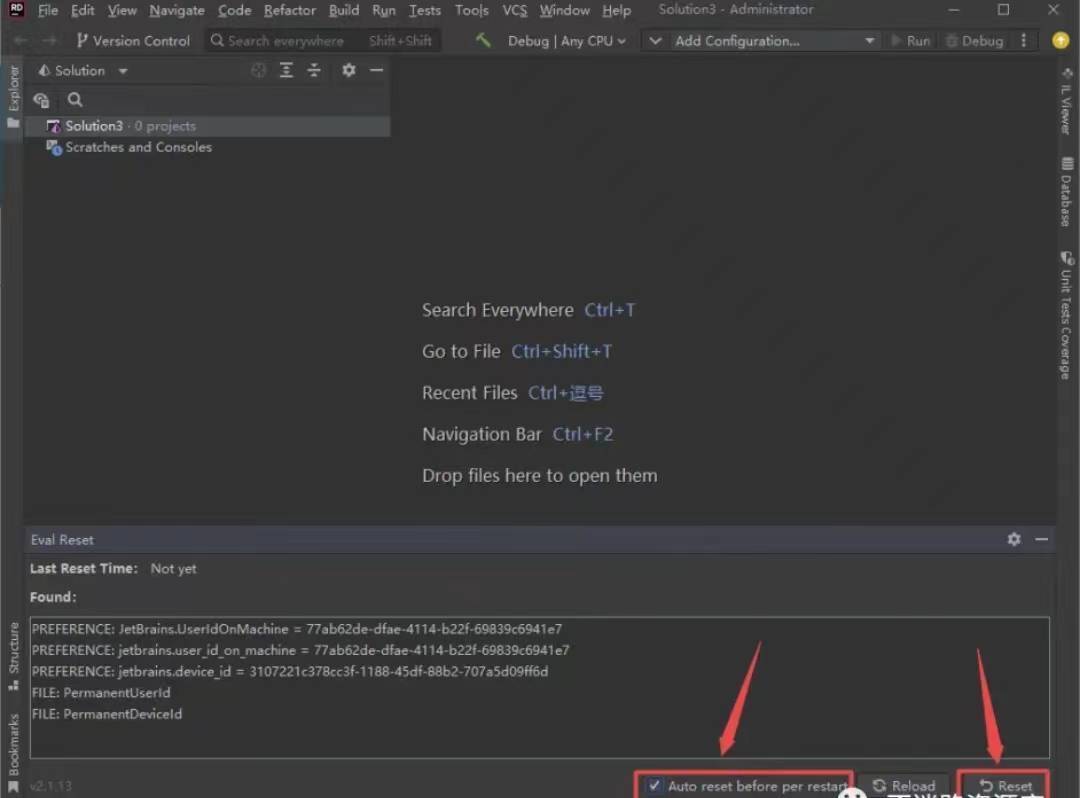Open the Solution view dropdown
Viewport: 1080px width, 798px height.
pos(83,71)
